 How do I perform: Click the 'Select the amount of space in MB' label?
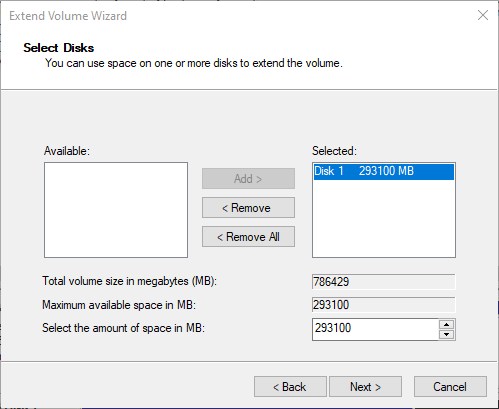123,328
